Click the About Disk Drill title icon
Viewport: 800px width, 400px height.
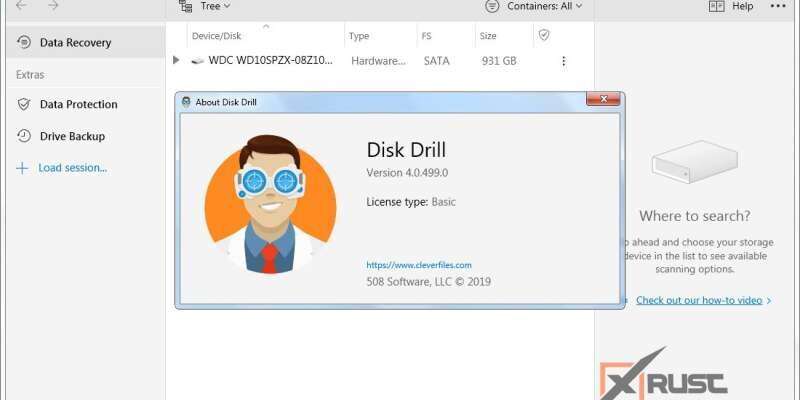(186, 102)
